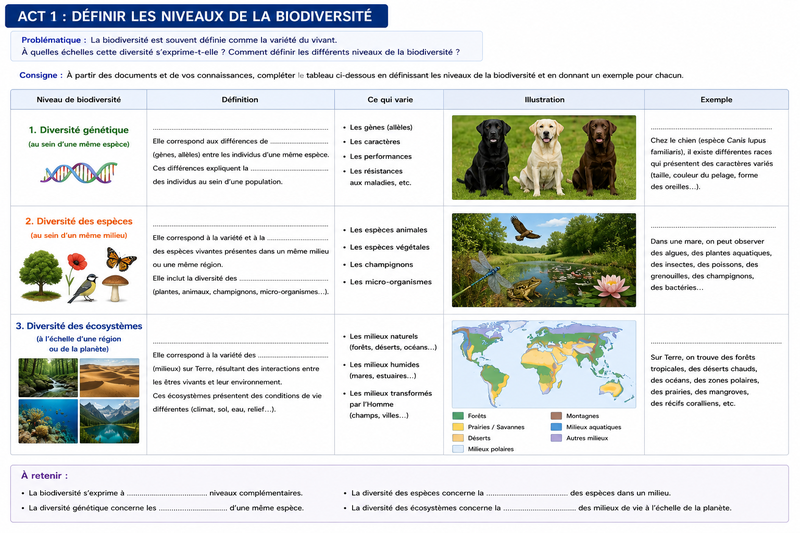The height and width of the screenshot is (533, 800).
Task: Click the 'Consigne :' label
Action: (41, 75)
